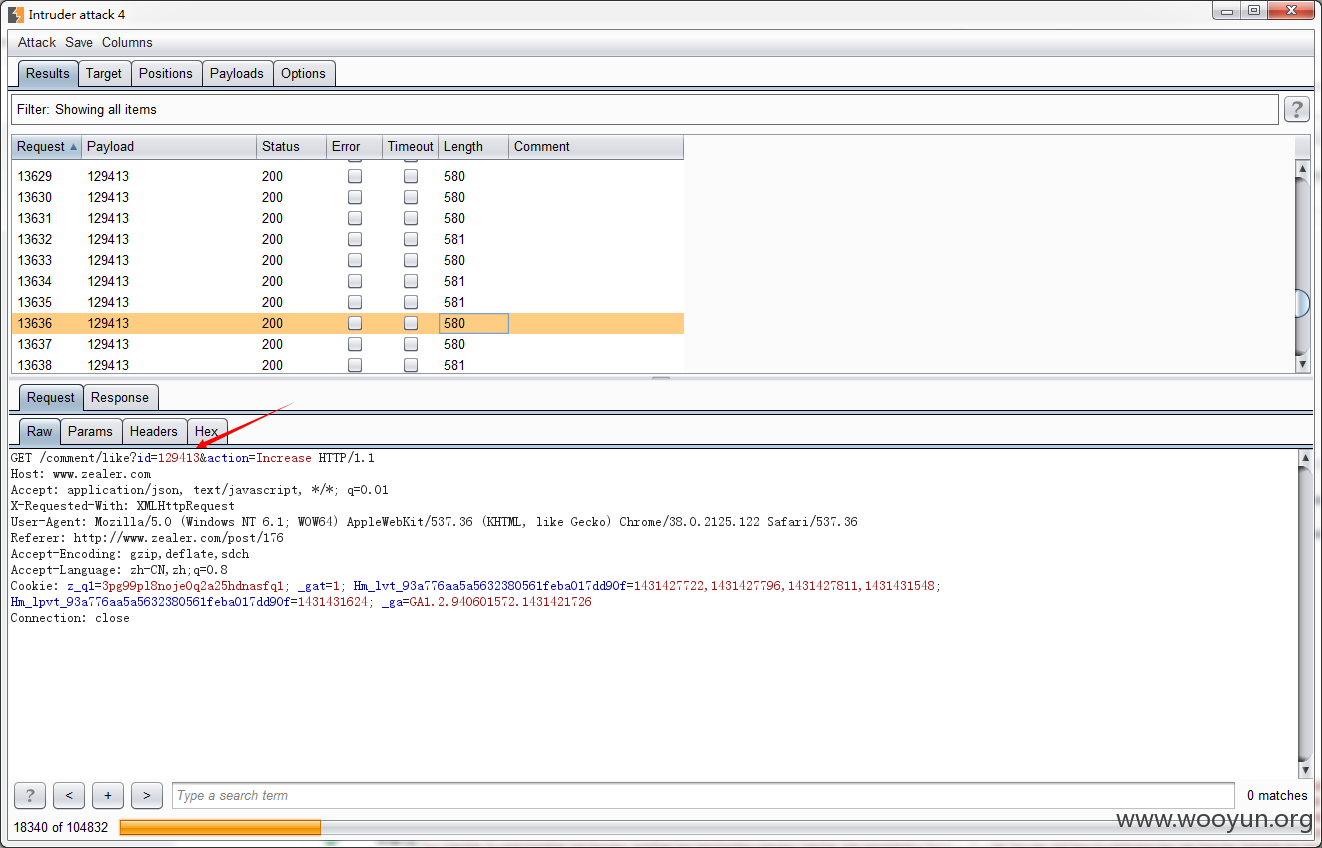Click Length cell 580 in row 13636
The height and width of the screenshot is (848, 1322).
pyautogui.click(x=474, y=323)
